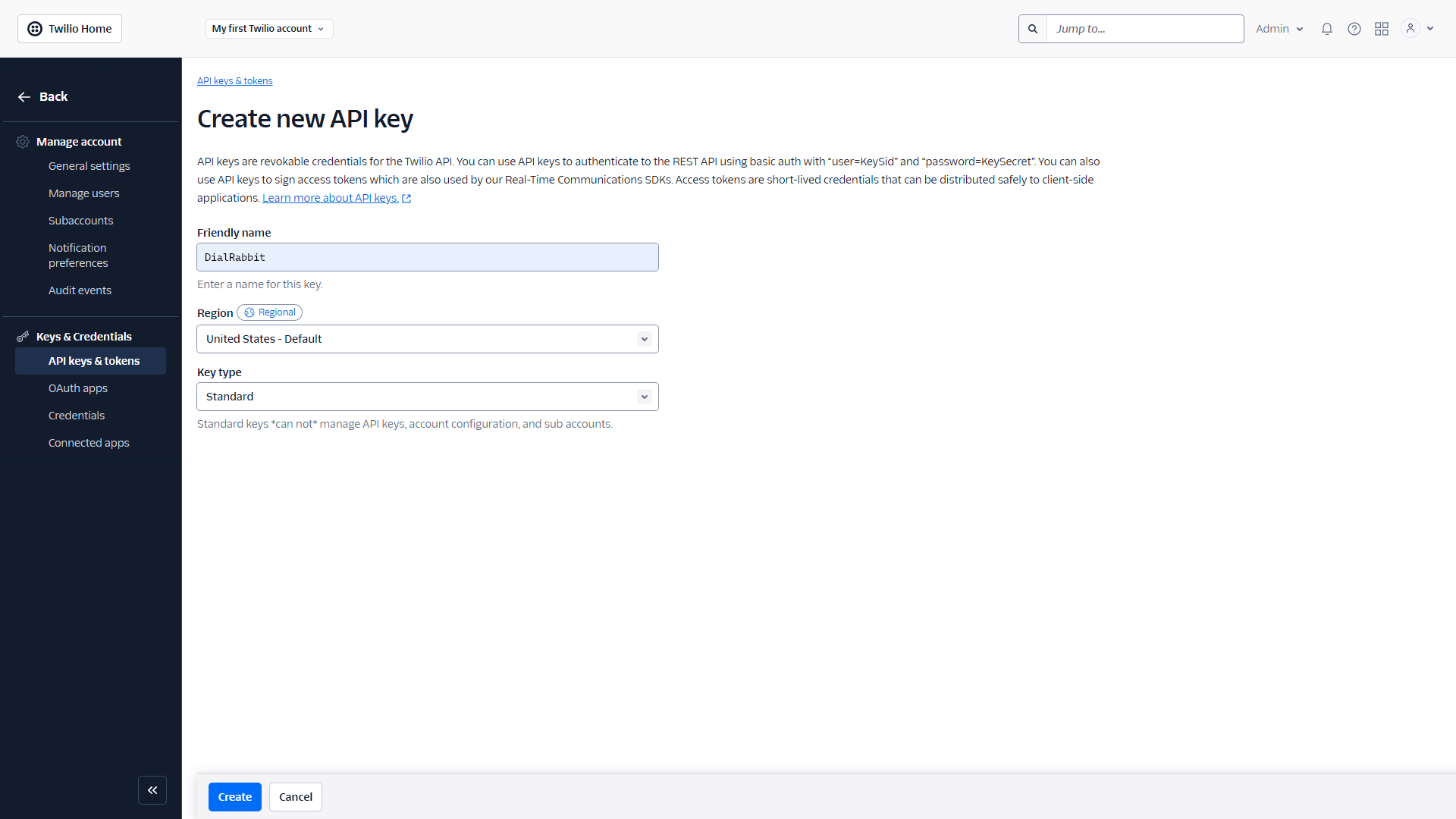Click the products grid icon

(x=1381, y=28)
